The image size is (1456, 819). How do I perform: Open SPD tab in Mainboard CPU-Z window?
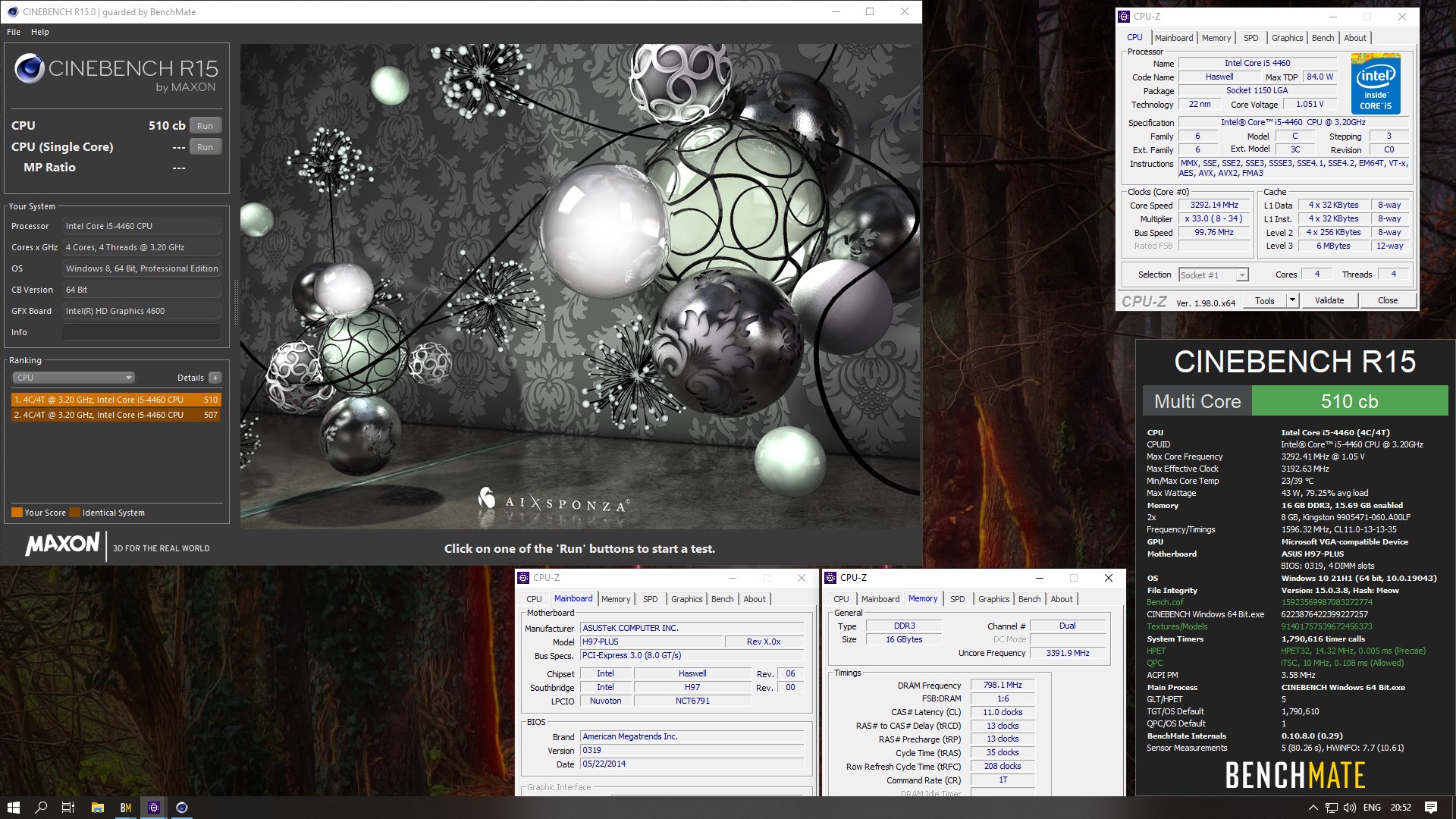651,599
